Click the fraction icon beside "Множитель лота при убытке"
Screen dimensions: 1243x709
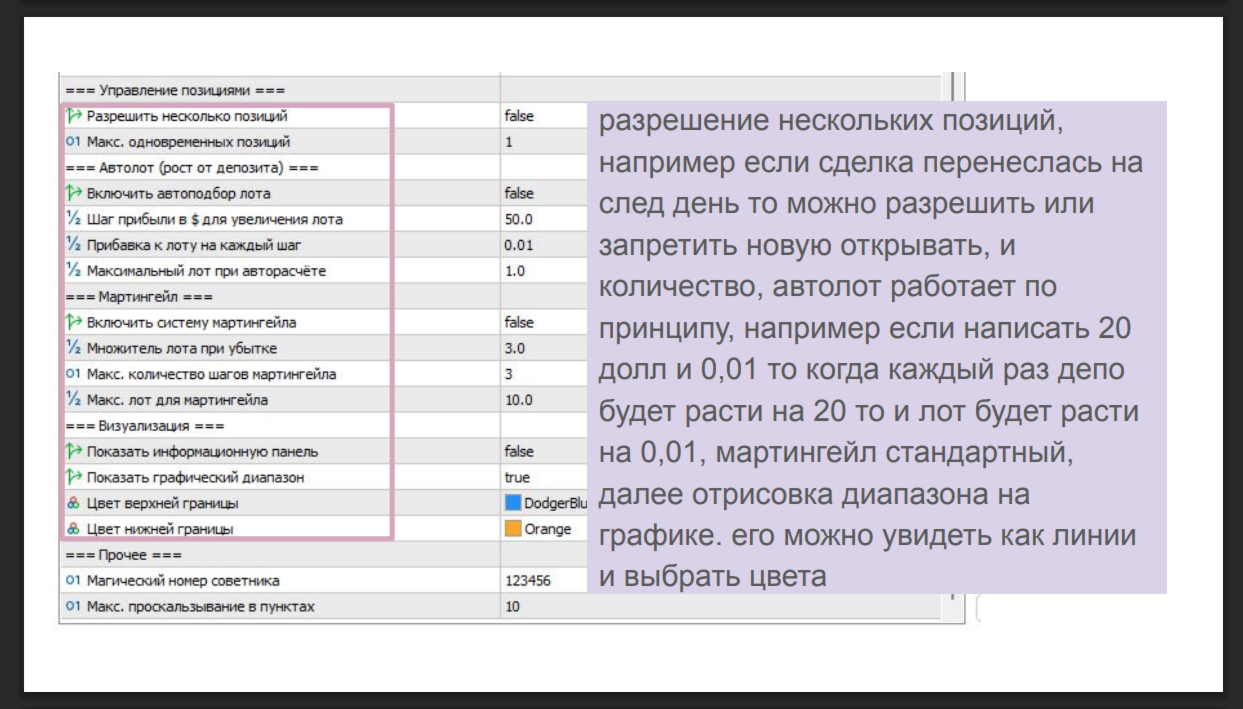pyautogui.click(x=73, y=348)
